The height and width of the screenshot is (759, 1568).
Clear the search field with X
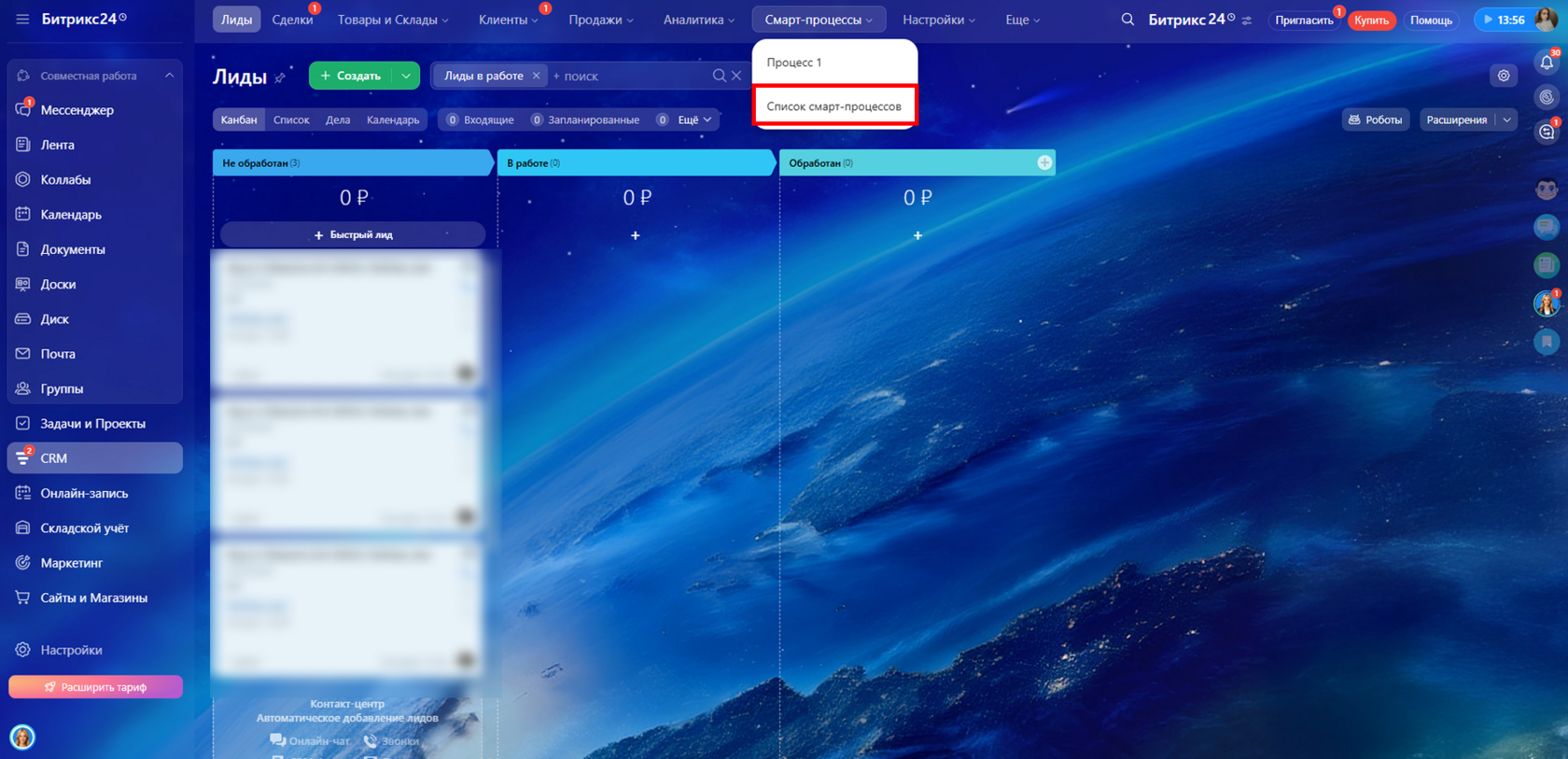pyautogui.click(x=736, y=76)
